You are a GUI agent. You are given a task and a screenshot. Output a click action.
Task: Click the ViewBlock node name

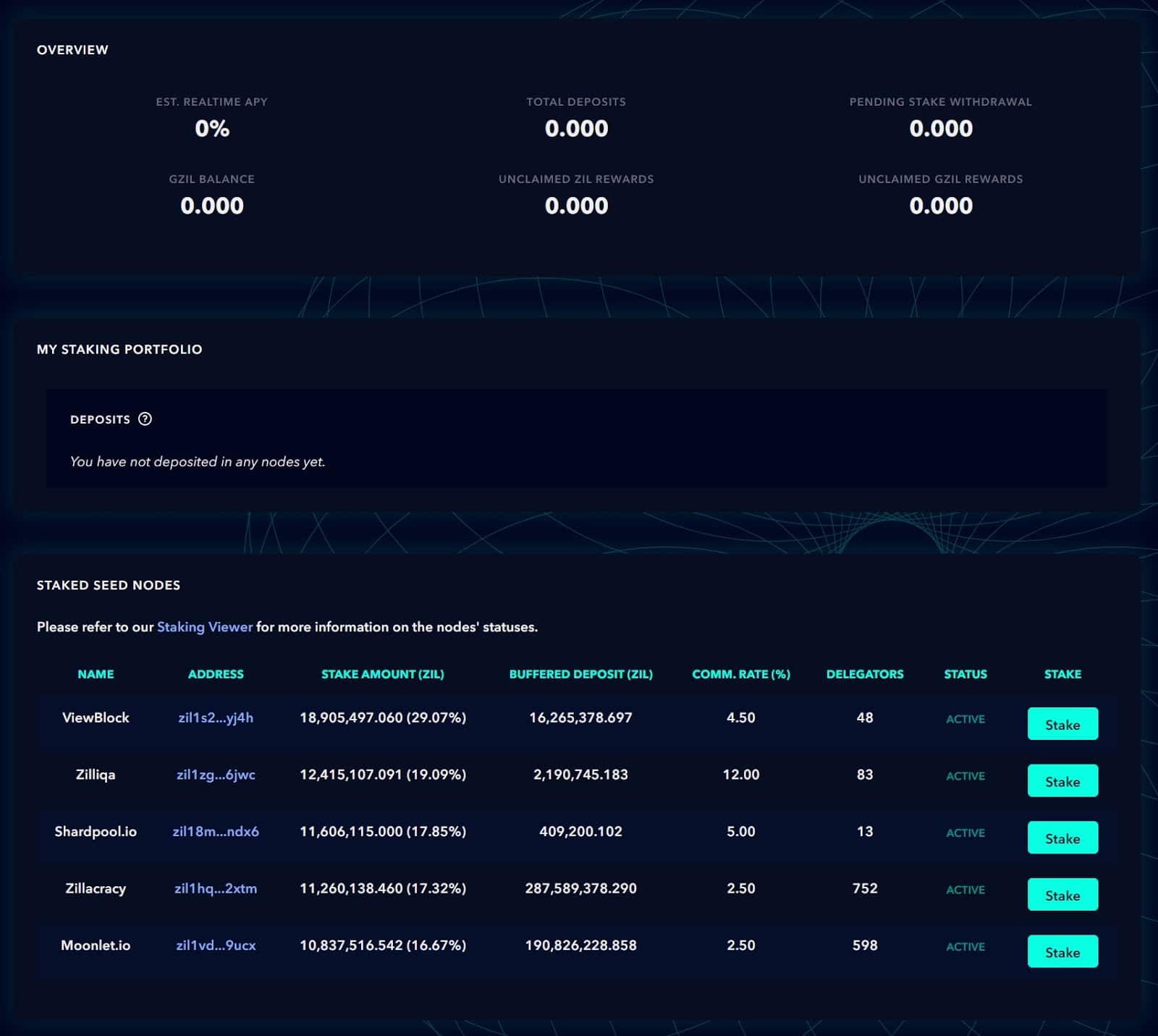tap(96, 717)
